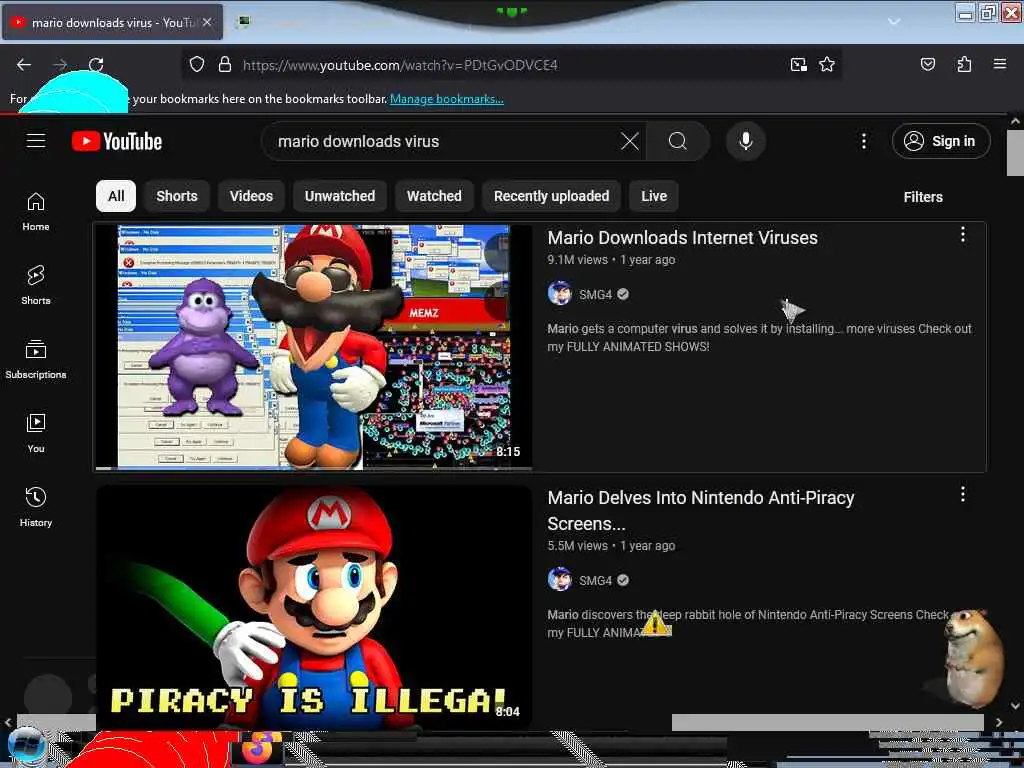Open the Filters panel

click(x=923, y=197)
